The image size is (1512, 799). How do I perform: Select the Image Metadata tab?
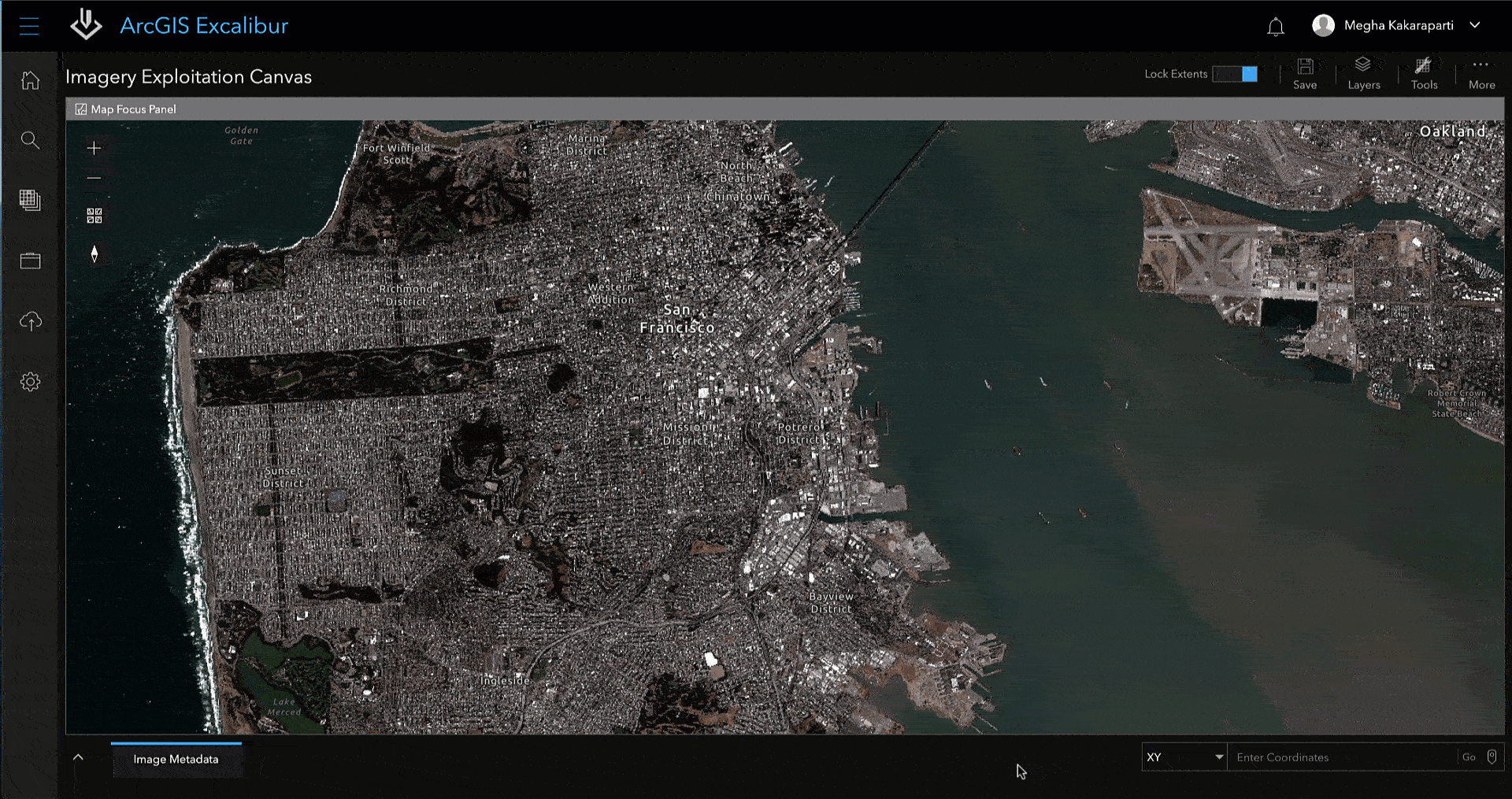(x=176, y=760)
